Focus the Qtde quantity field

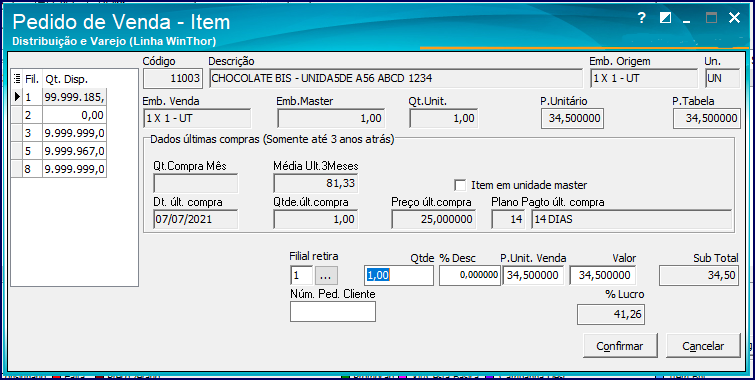pos(399,275)
